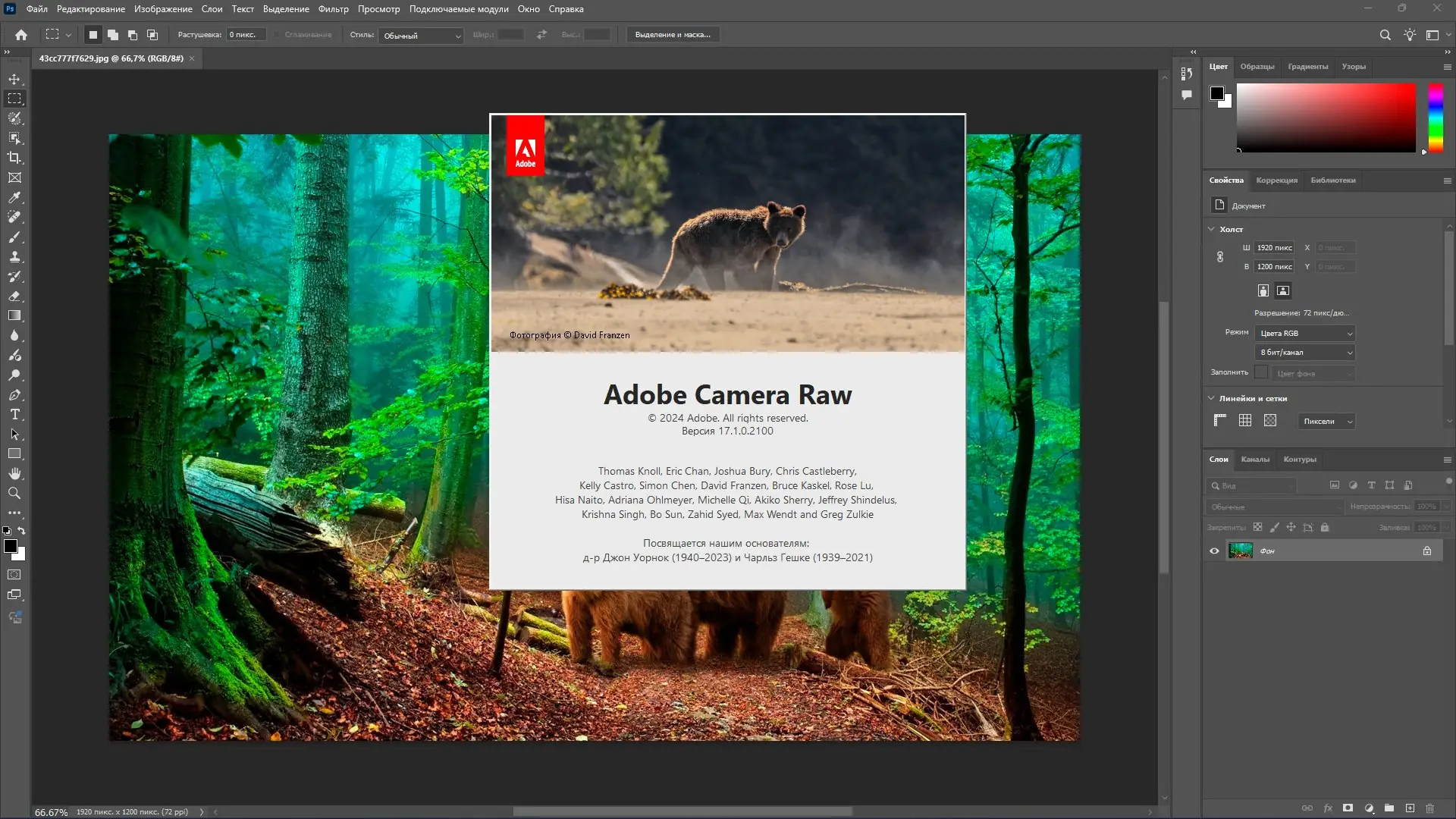The width and height of the screenshot is (1456, 819).
Task: Select the Zoom tool
Action: point(14,493)
